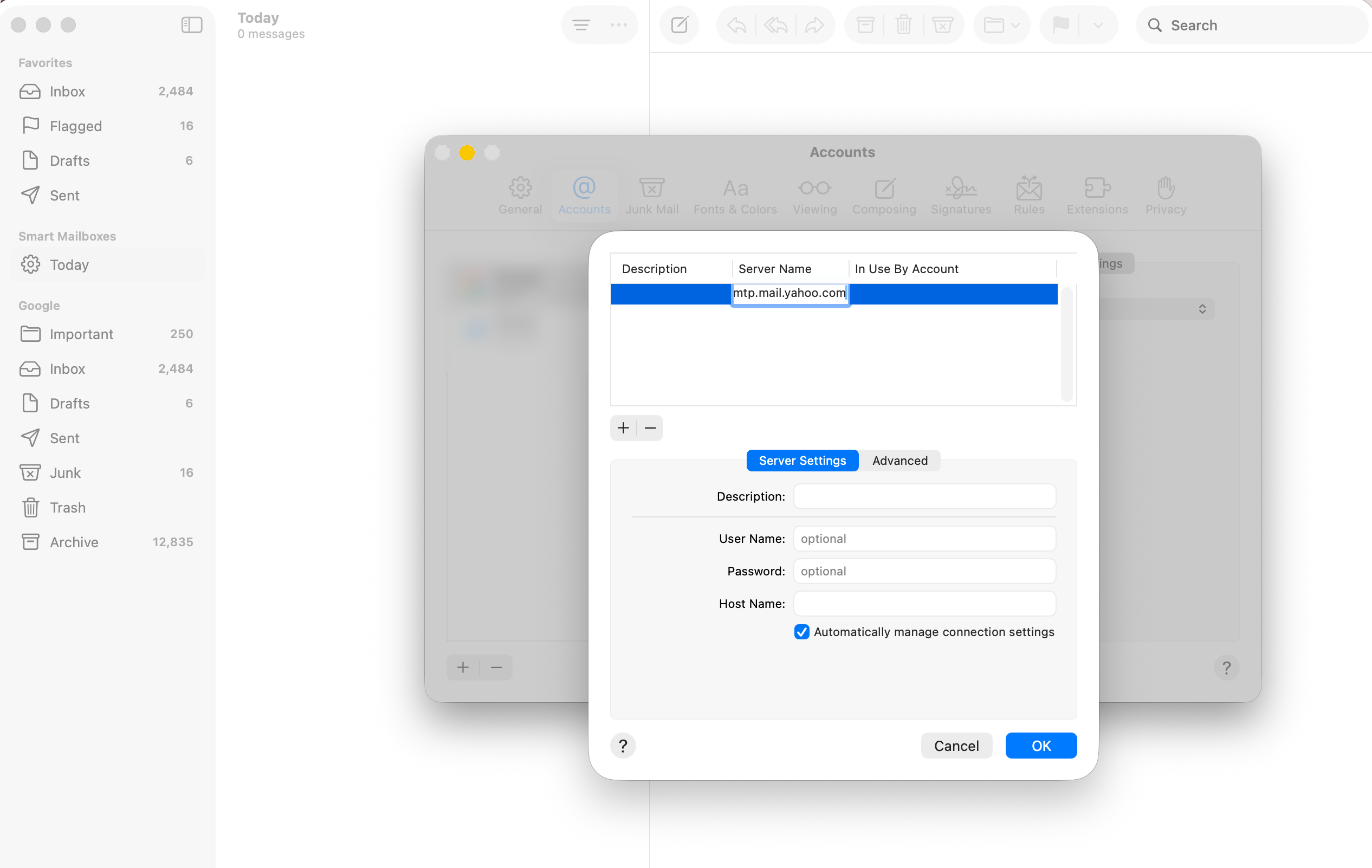Toggle the sidebar visibility
This screenshot has width=1372, height=868.
coord(191,25)
